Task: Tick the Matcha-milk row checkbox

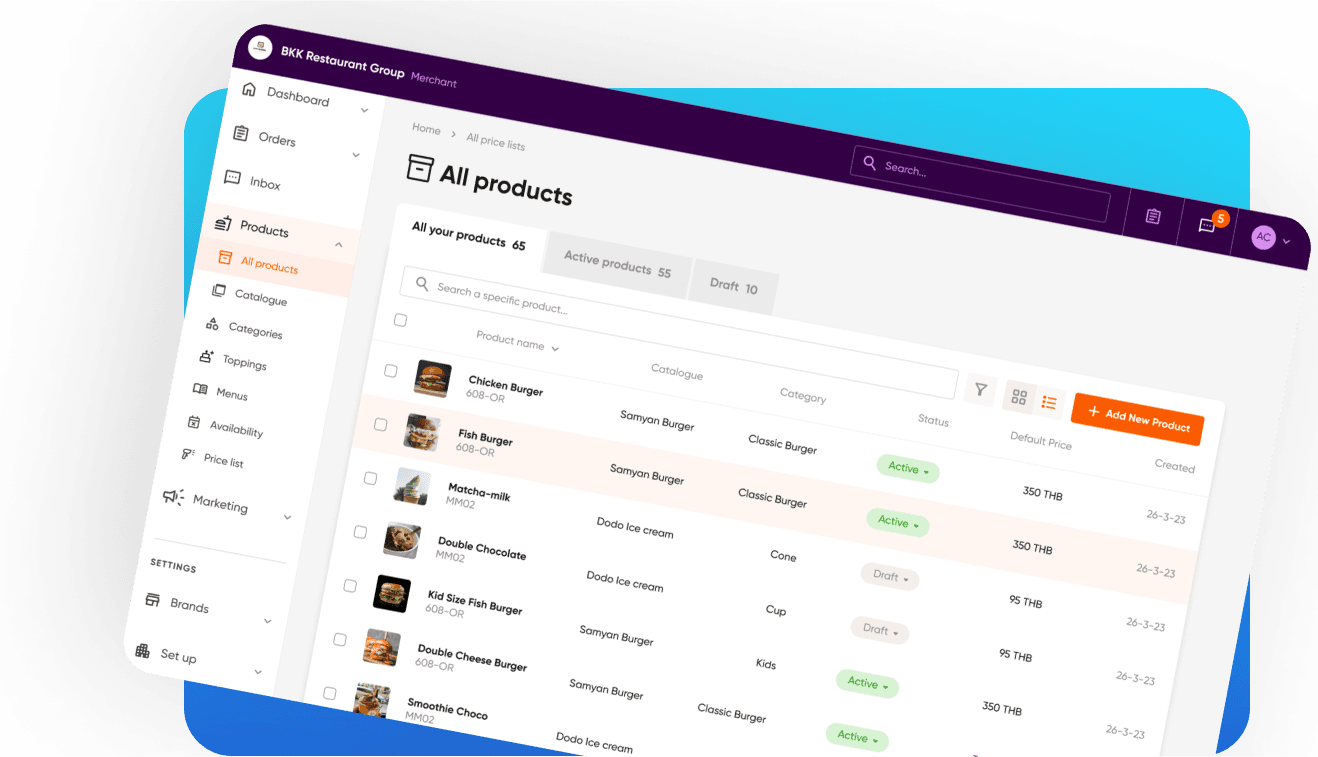Action: [x=370, y=478]
